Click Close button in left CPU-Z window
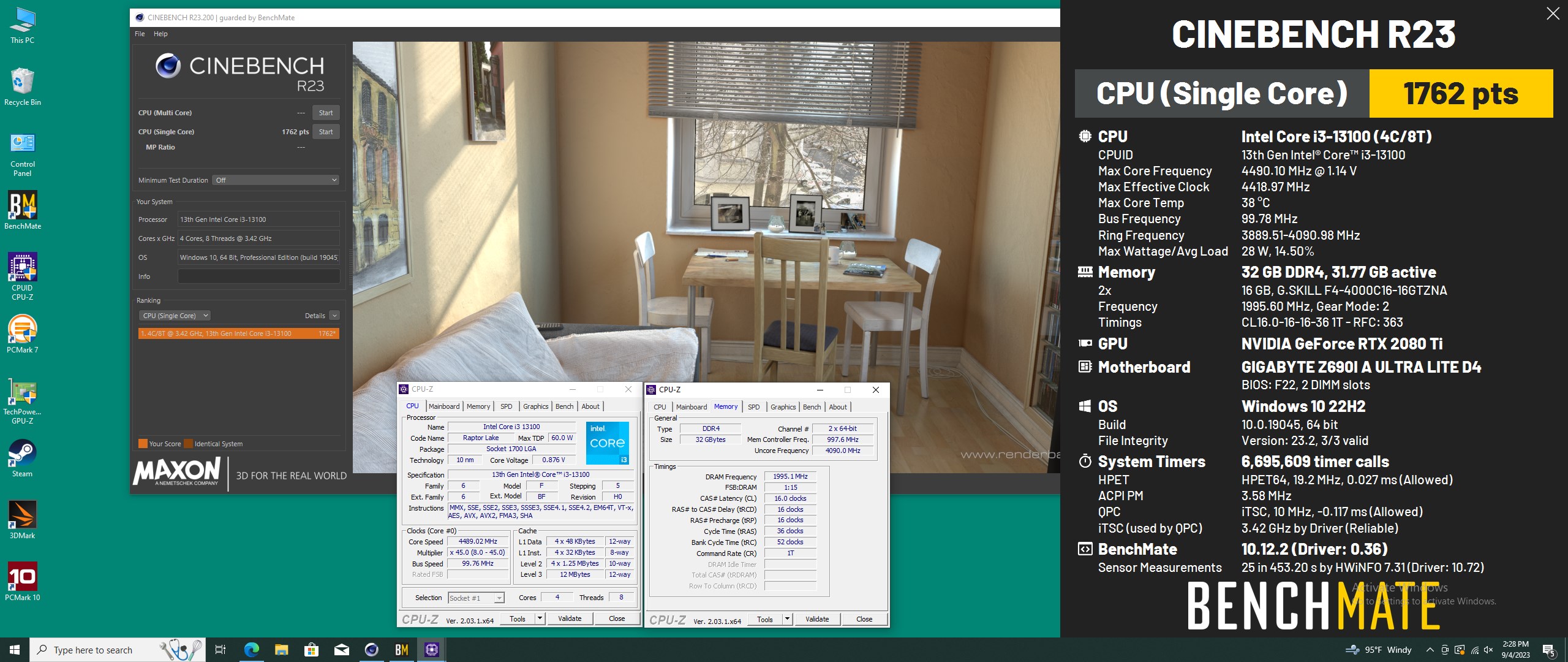1568x662 pixels. 617,618
